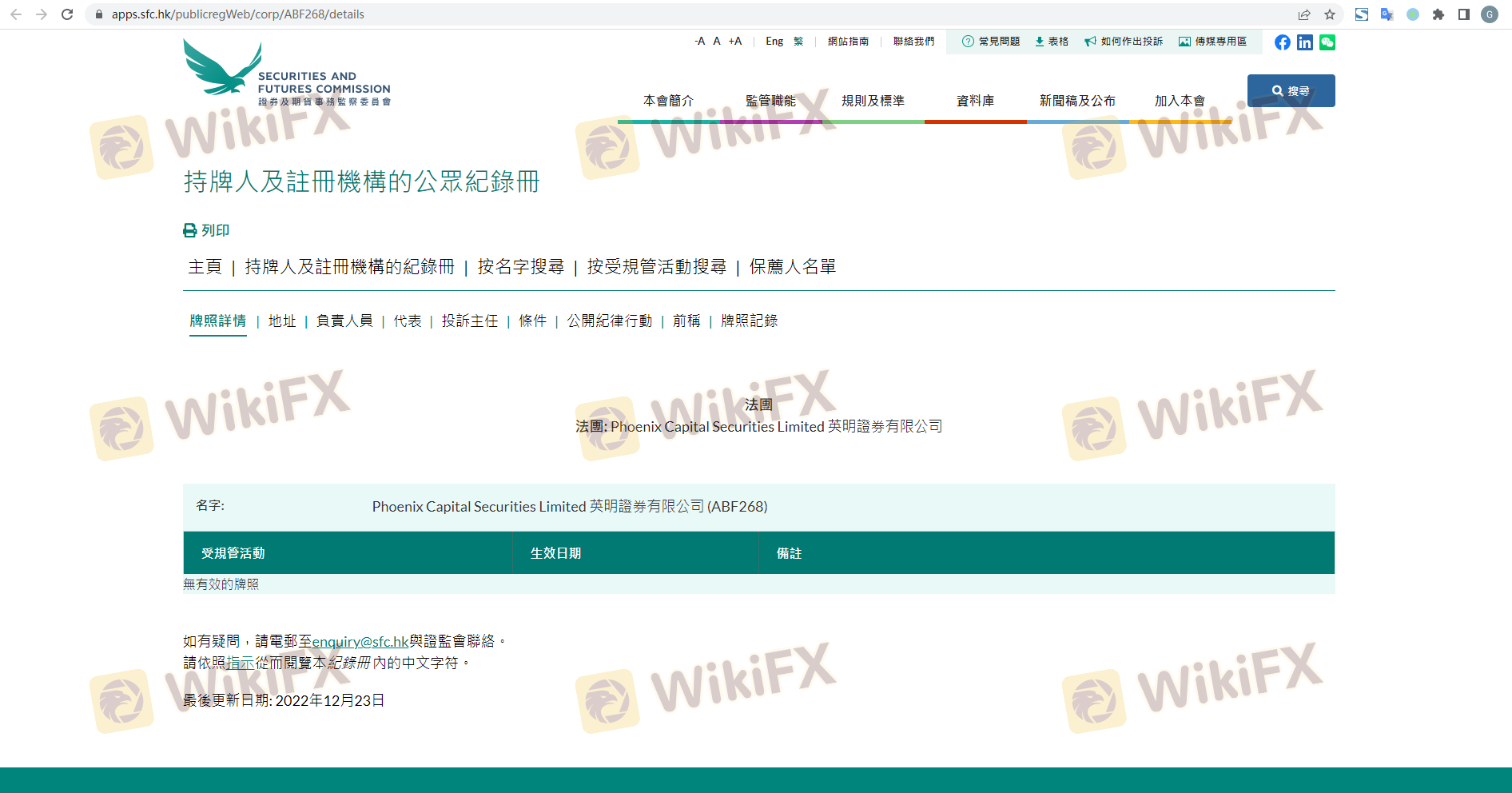
Task: Switch language to 繁
Action: [798, 42]
